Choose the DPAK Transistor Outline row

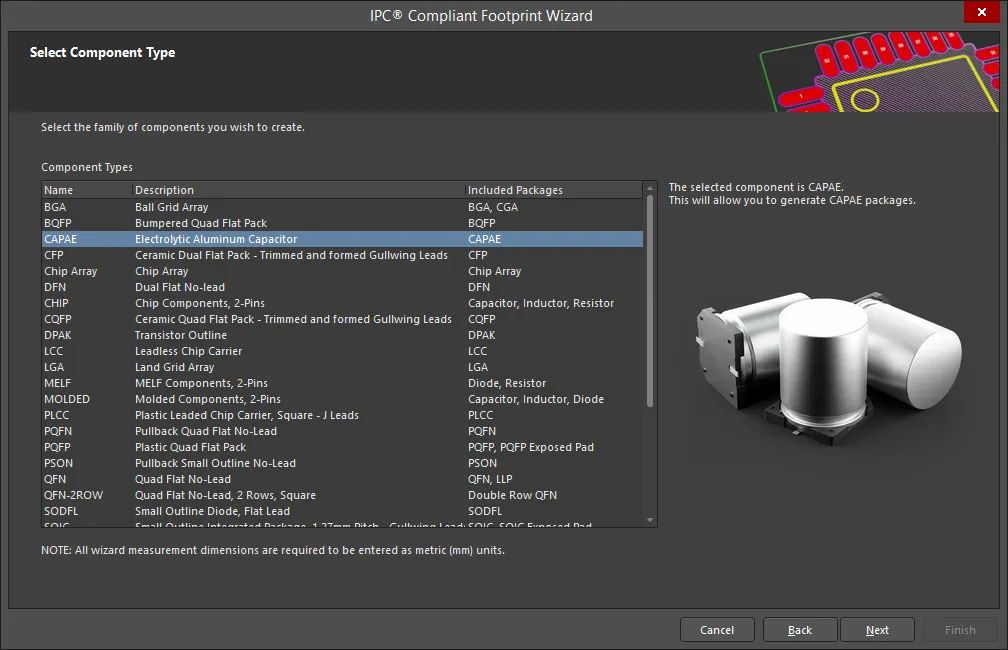343,335
